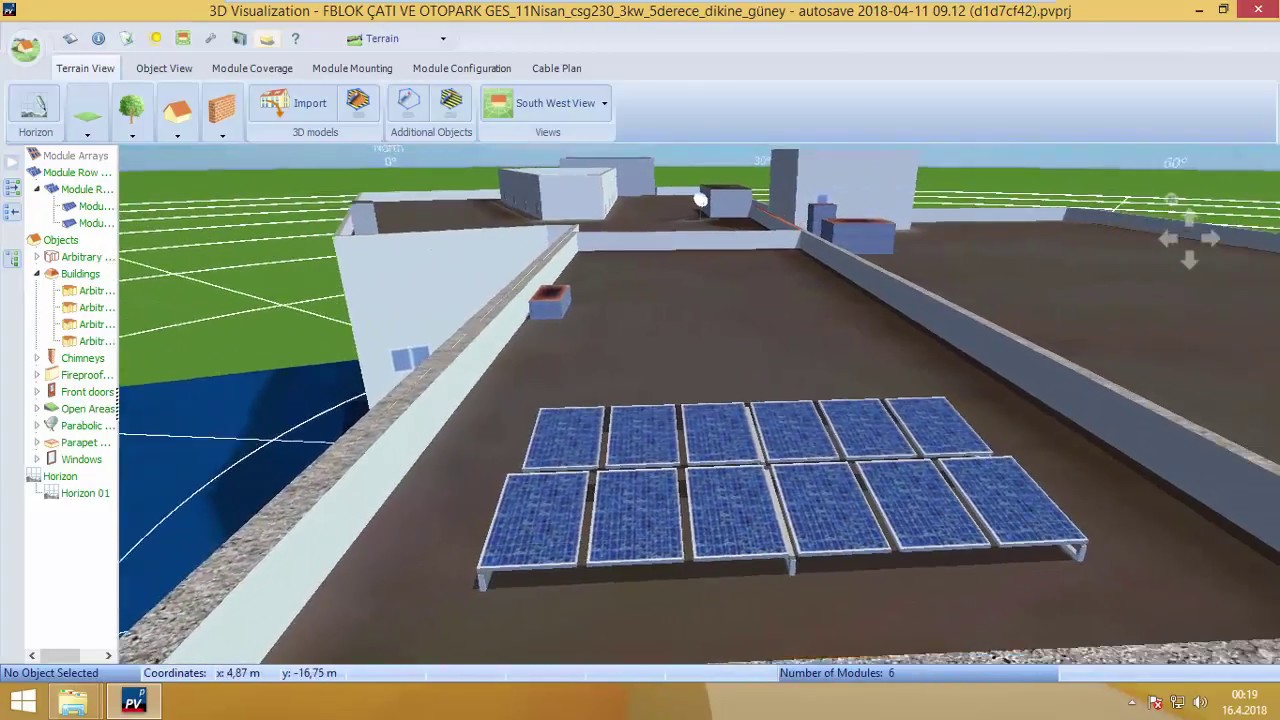This screenshot has width=1280, height=720.
Task: Expand the Chimneys tree node
Action: click(37, 358)
